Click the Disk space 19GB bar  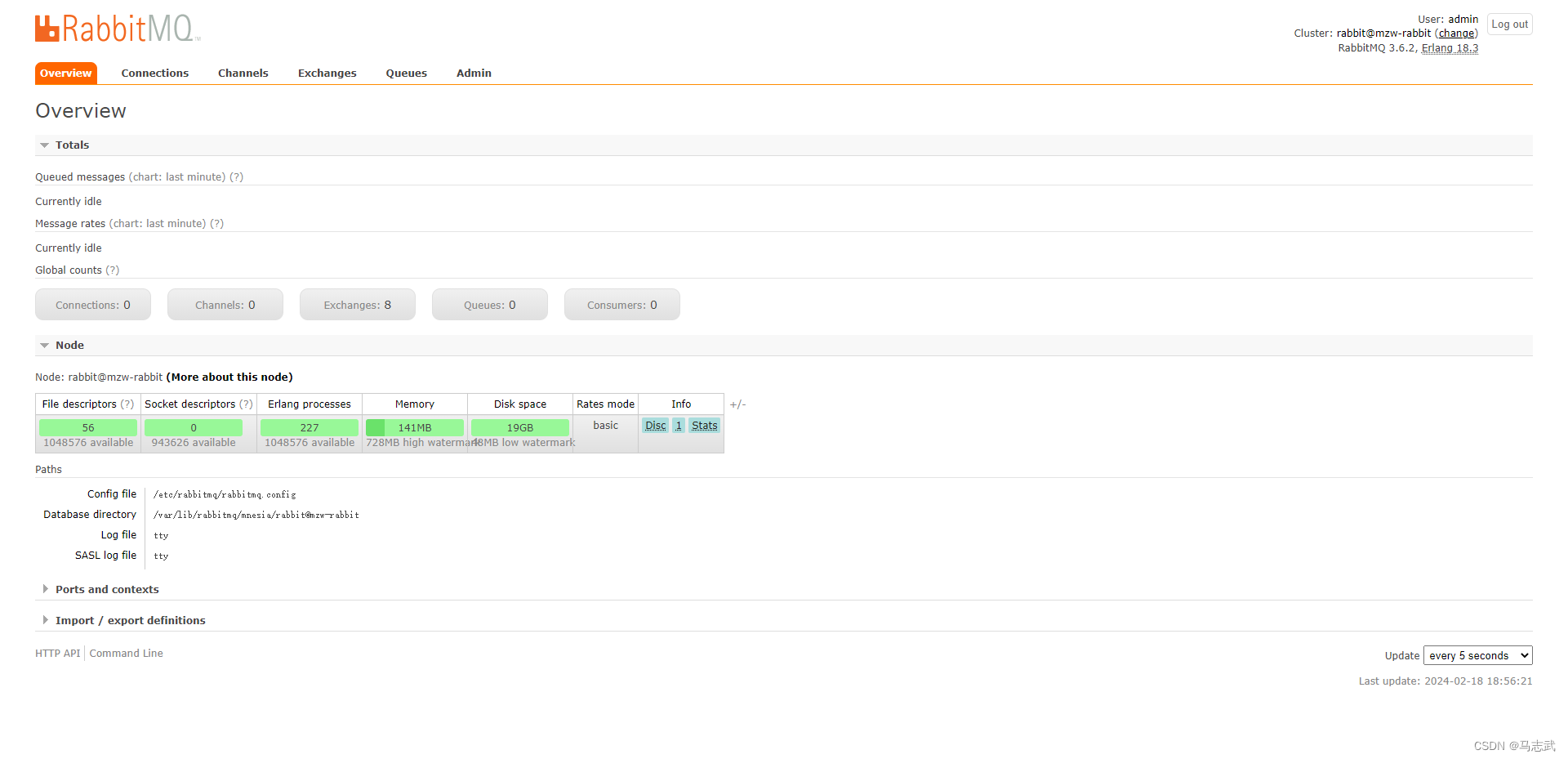pyautogui.click(x=520, y=428)
